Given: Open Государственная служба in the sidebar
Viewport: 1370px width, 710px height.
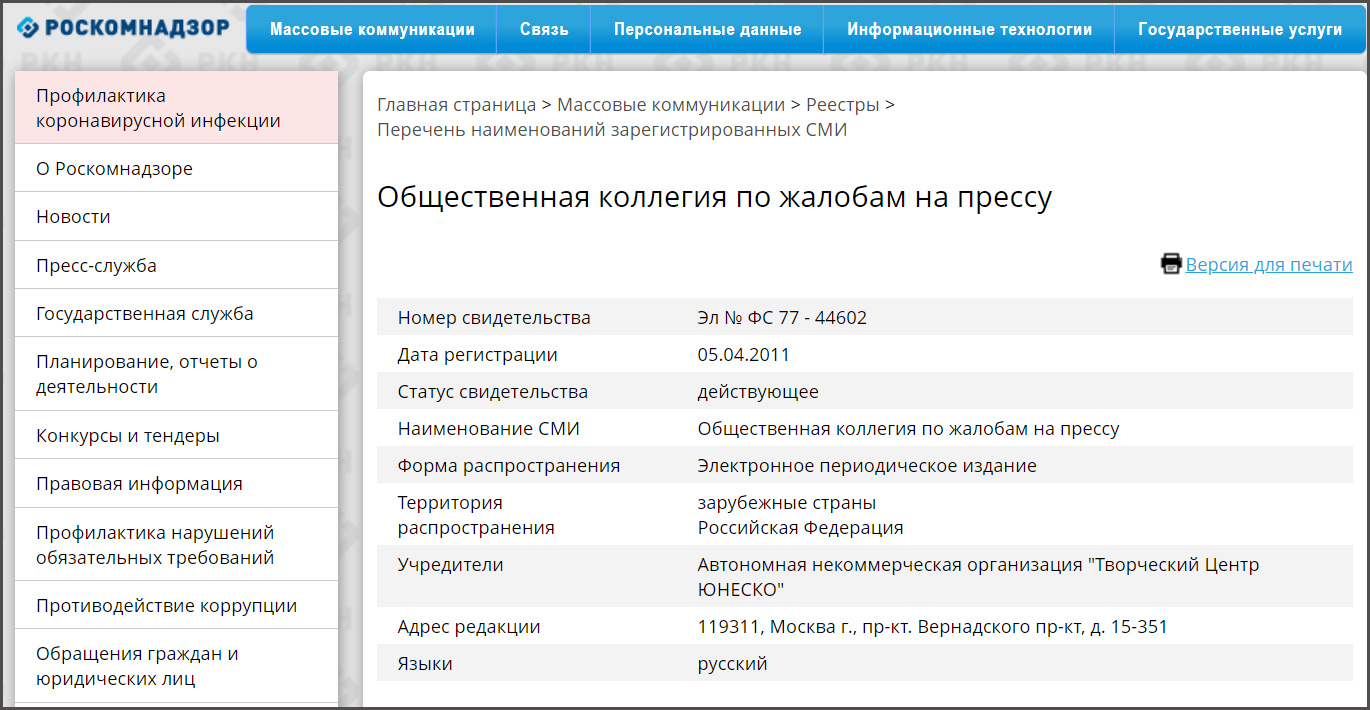Looking at the screenshot, I should (177, 313).
